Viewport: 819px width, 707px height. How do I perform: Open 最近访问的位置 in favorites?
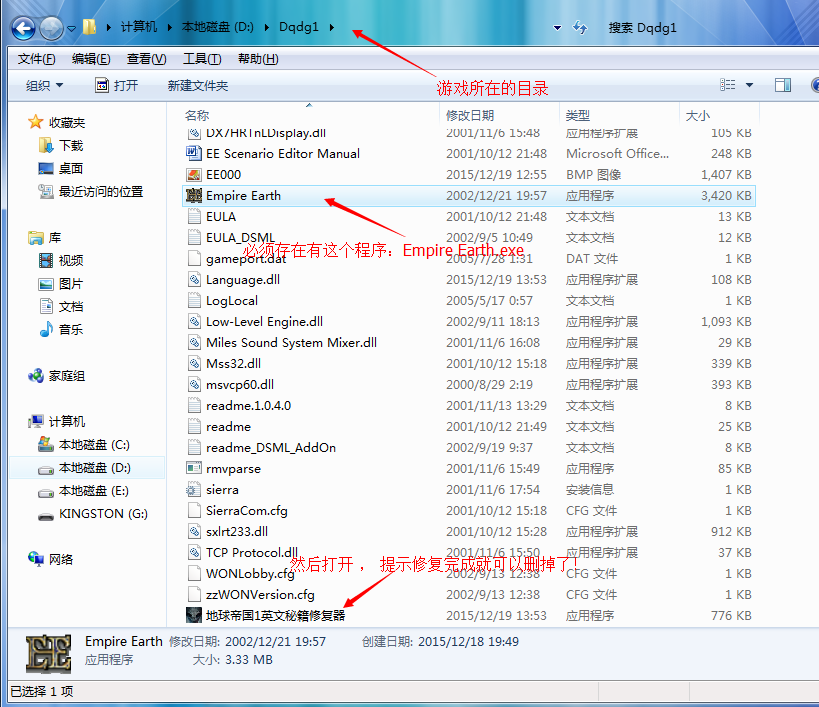coord(101,192)
